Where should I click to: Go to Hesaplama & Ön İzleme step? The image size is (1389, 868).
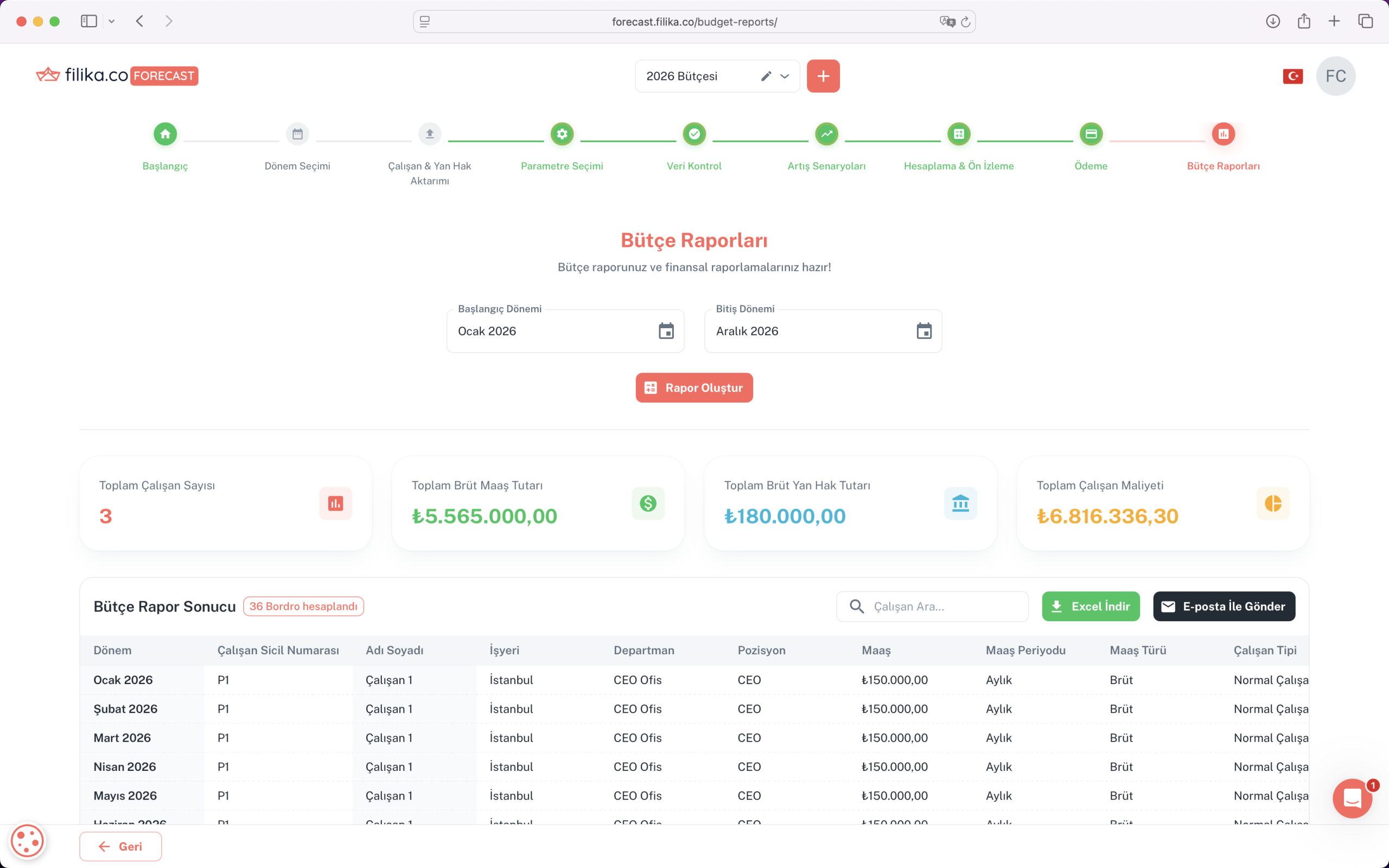coord(959,134)
